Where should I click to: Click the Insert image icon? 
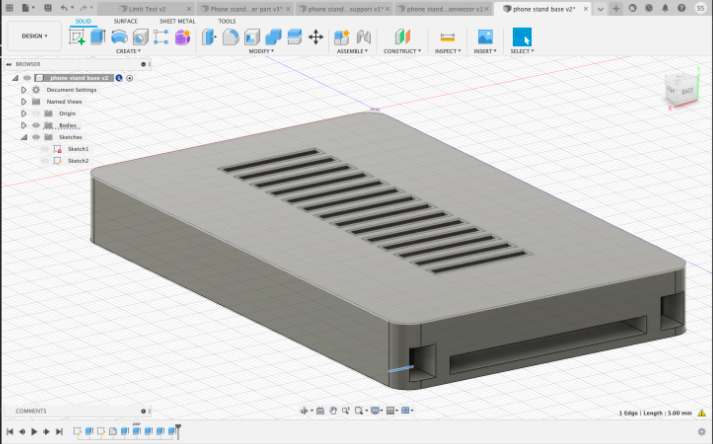click(485, 37)
